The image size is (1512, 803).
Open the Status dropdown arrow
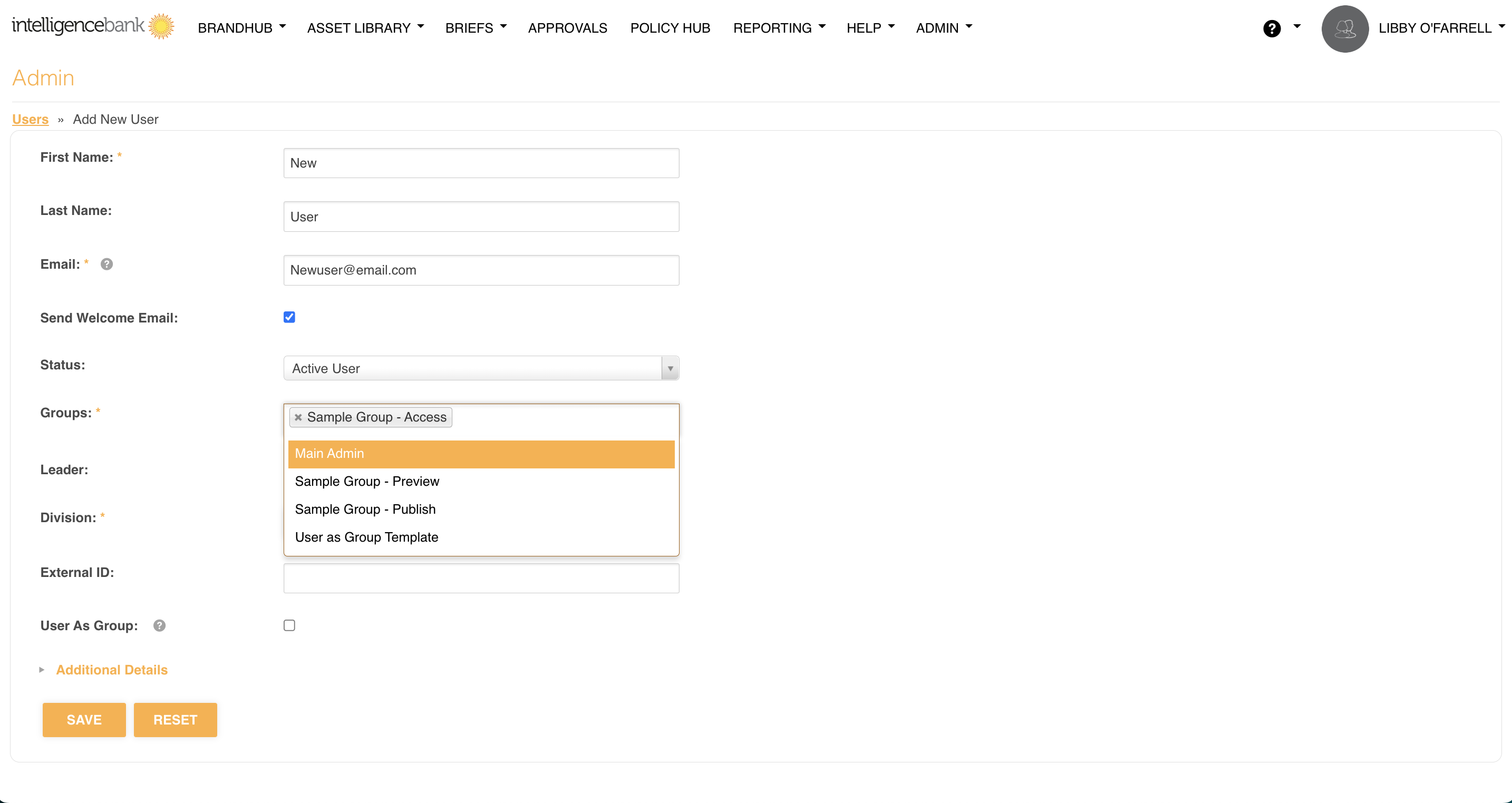coord(670,368)
